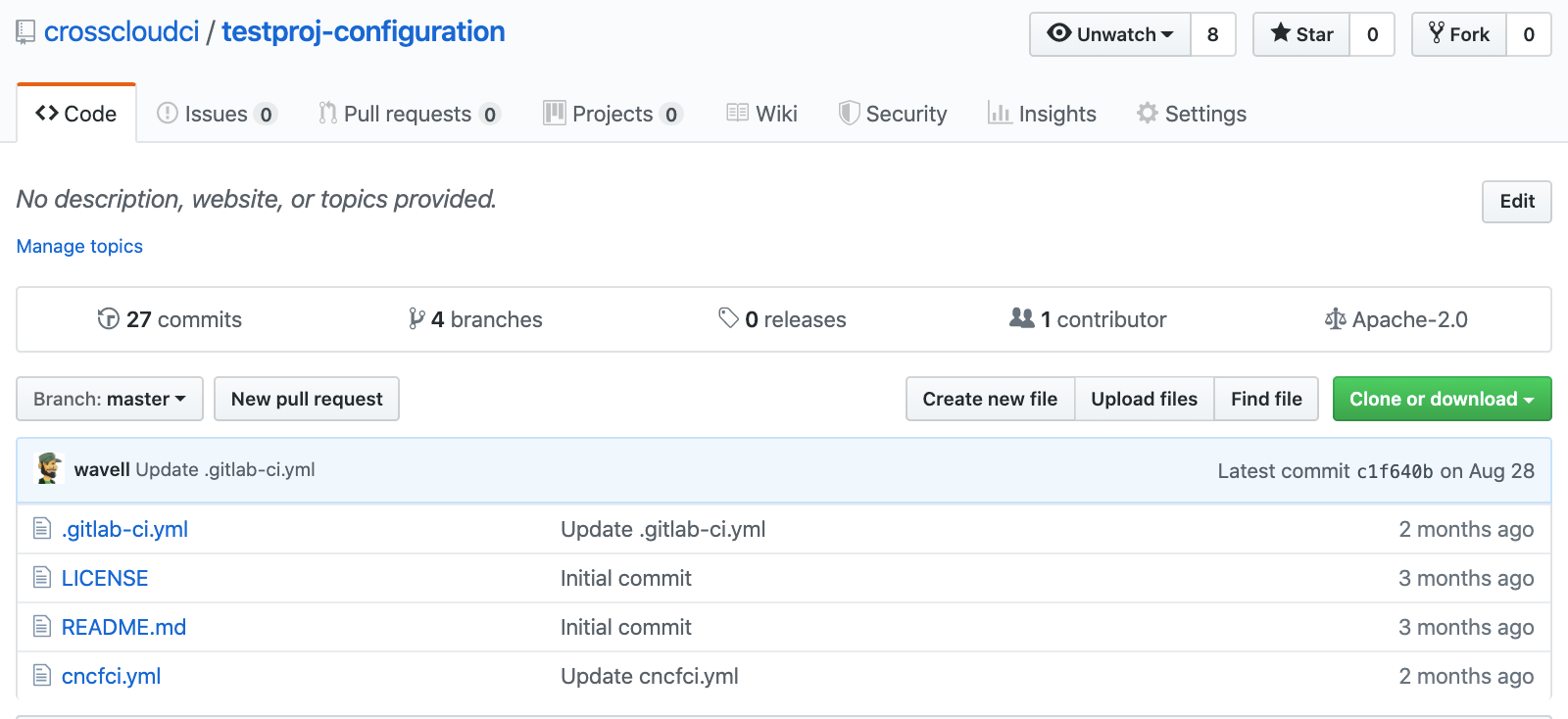Click the scales icon beside Apache-2.0
Image resolution: width=1568 pixels, height=719 pixels.
click(x=1335, y=319)
